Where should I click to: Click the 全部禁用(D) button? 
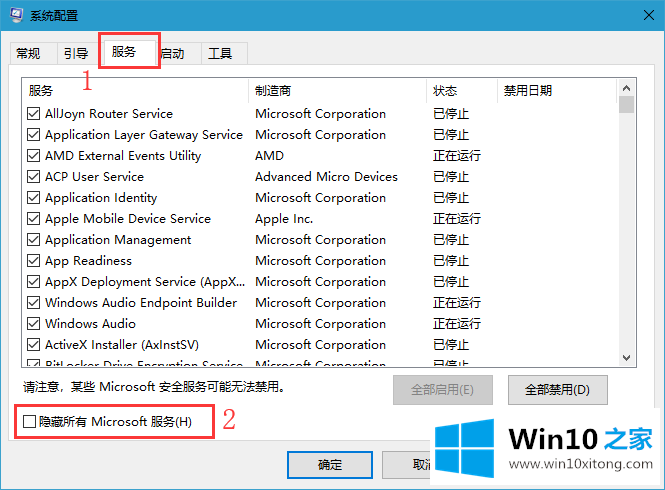[x=557, y=389]
